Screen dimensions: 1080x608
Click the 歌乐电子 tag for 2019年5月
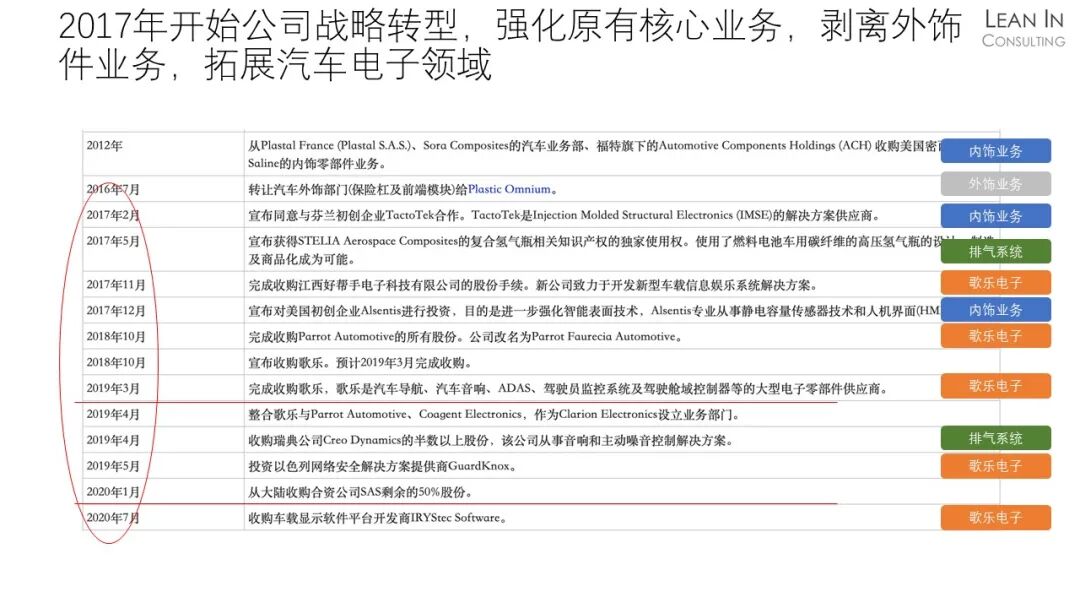pos(995,466)
